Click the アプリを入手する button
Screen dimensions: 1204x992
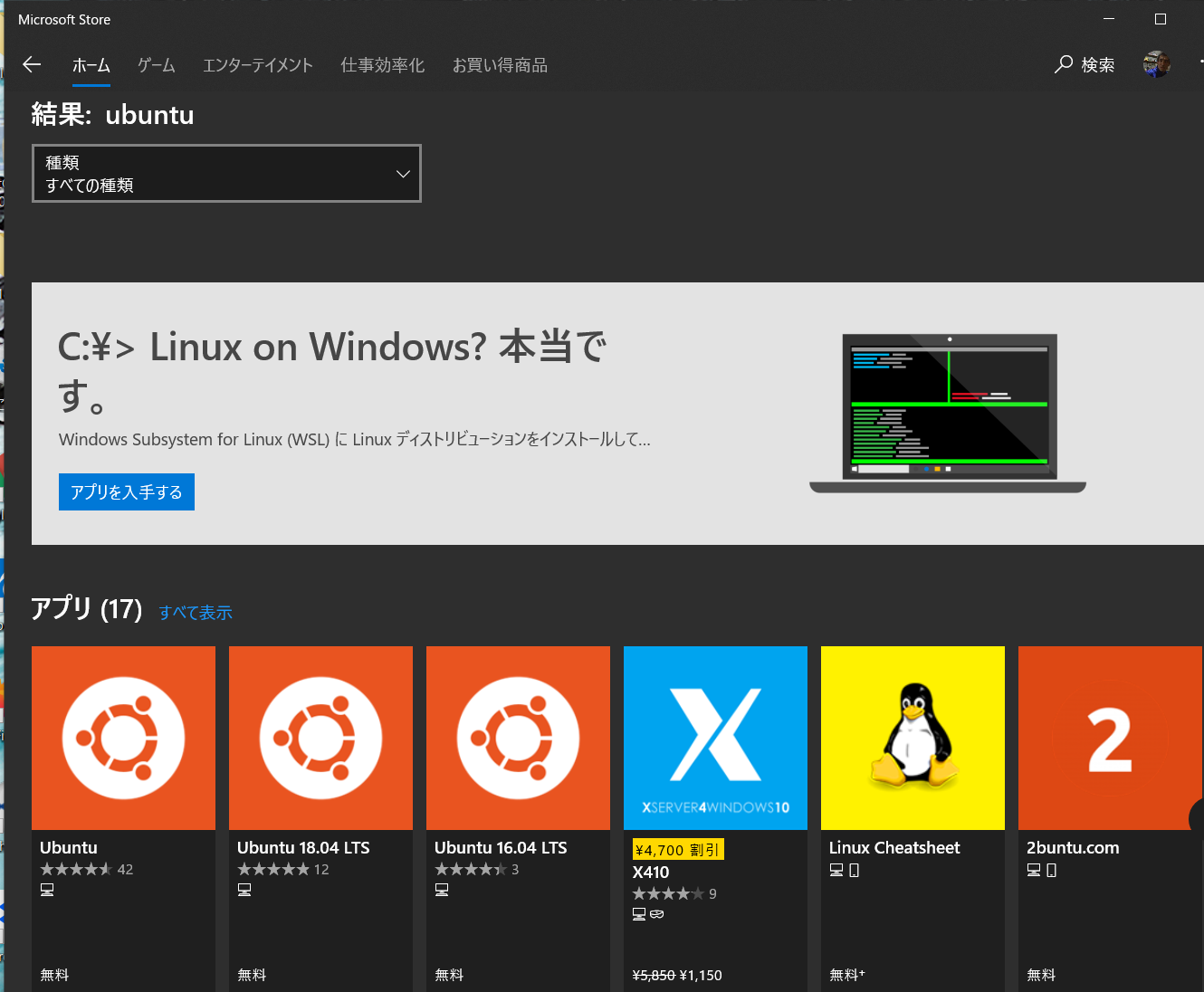[x=127, y=492]
